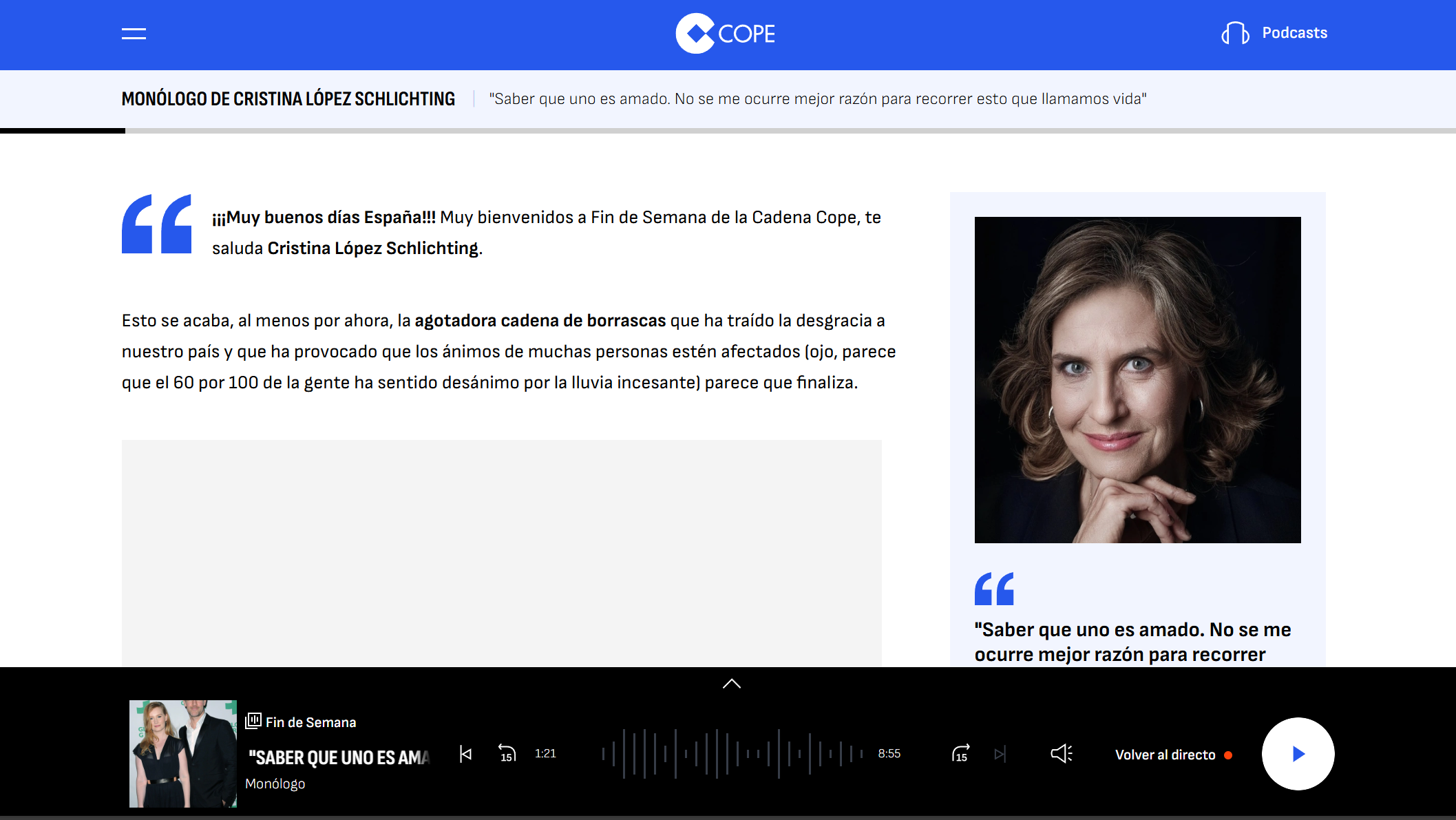Viewport: 1456px width, 820px height.
Task: Rewind audio 15 seconds
Action: (x=507, y=754)
